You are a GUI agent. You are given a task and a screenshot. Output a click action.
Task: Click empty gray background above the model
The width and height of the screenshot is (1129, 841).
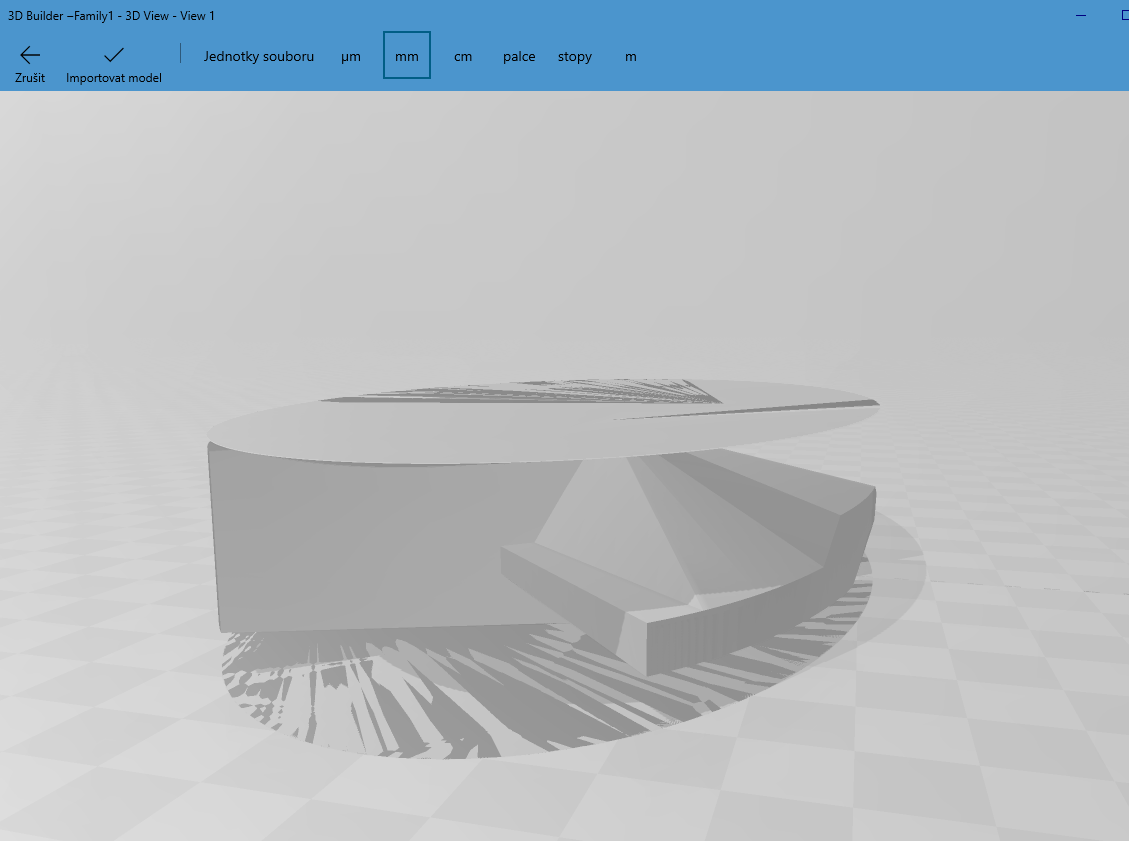(x=560, y=230)
